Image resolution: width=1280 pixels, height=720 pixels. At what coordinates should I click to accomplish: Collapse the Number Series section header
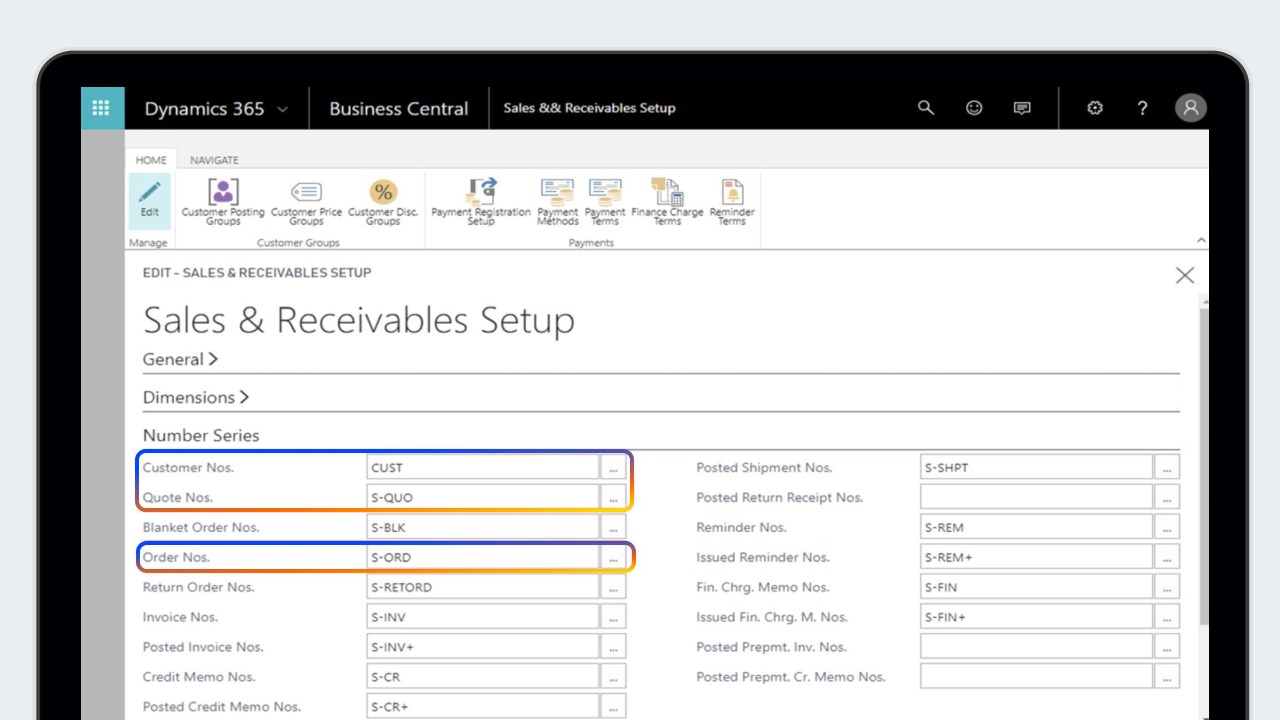point(201,435)
